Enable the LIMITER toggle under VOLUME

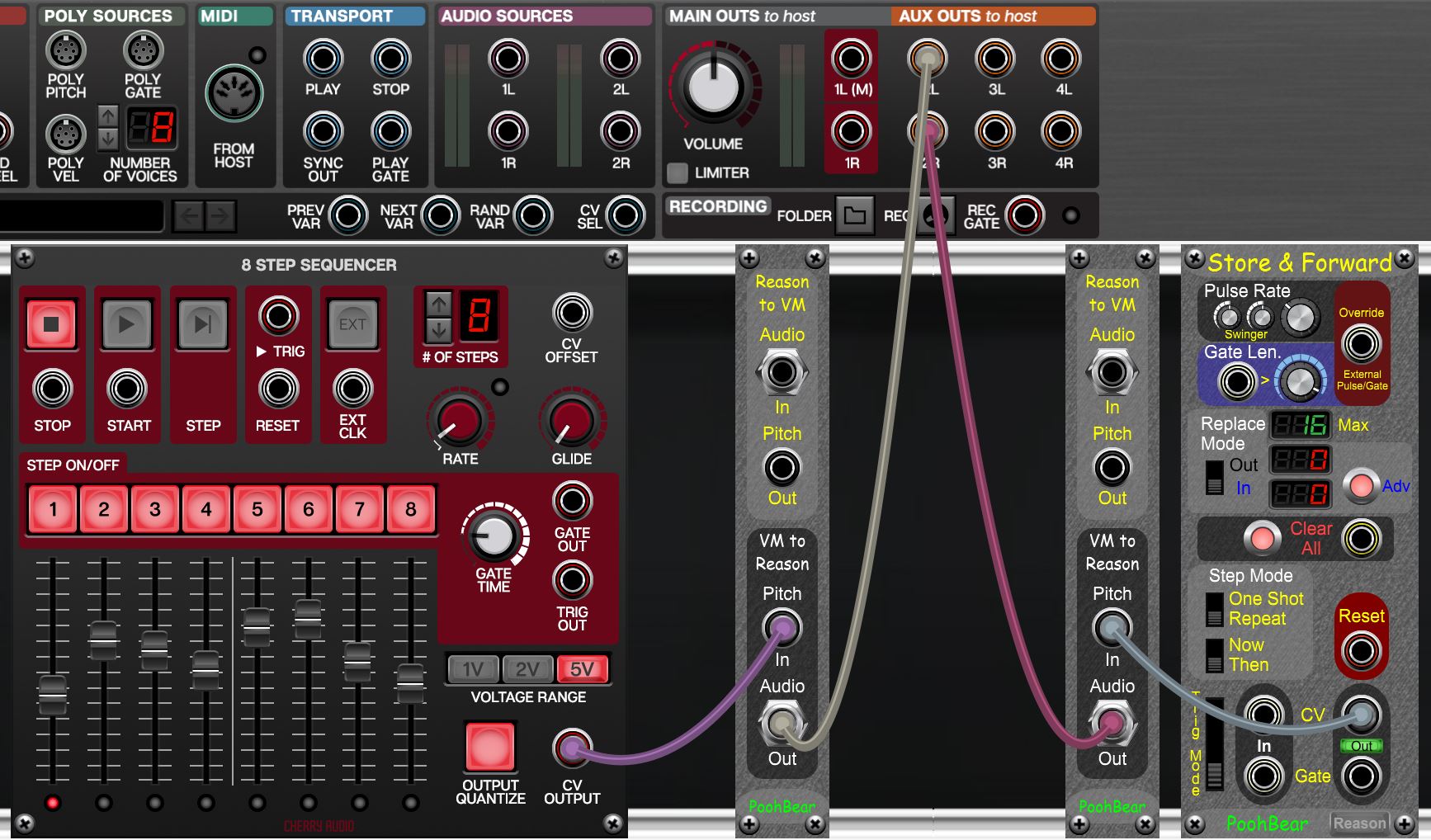point(678,172)
